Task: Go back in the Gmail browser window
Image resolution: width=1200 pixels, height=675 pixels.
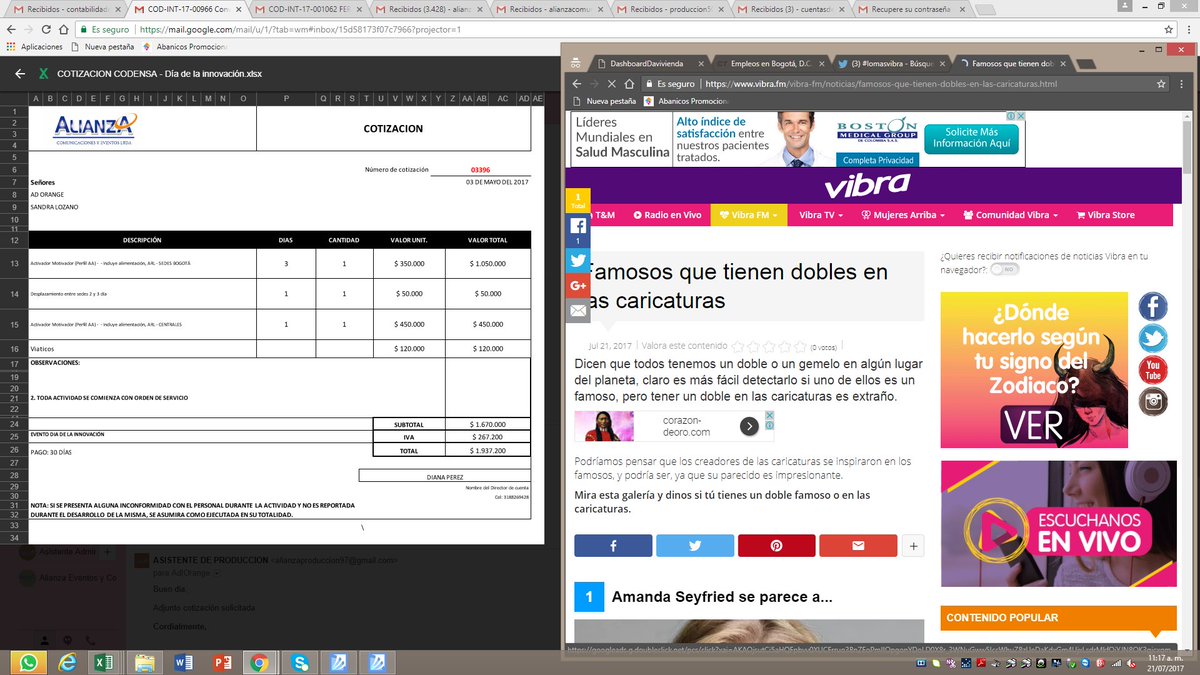Action: coord(12,30)
